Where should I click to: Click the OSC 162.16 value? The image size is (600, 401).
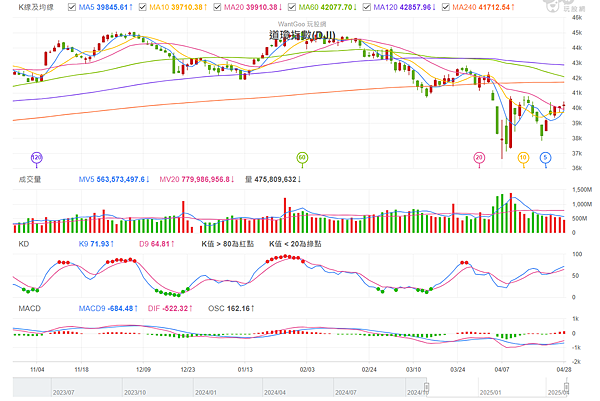231,308
